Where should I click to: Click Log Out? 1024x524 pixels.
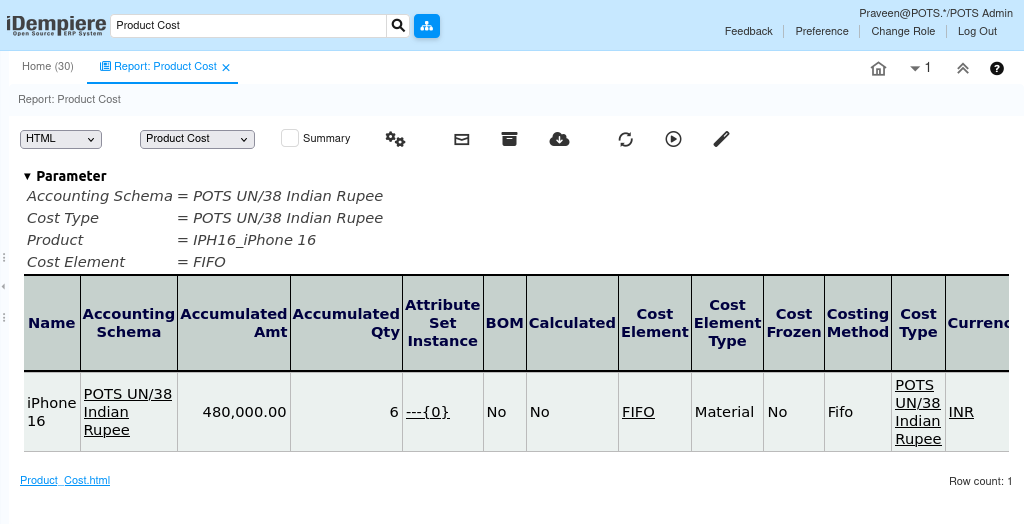pyautogui.click(x=977, y=31)
